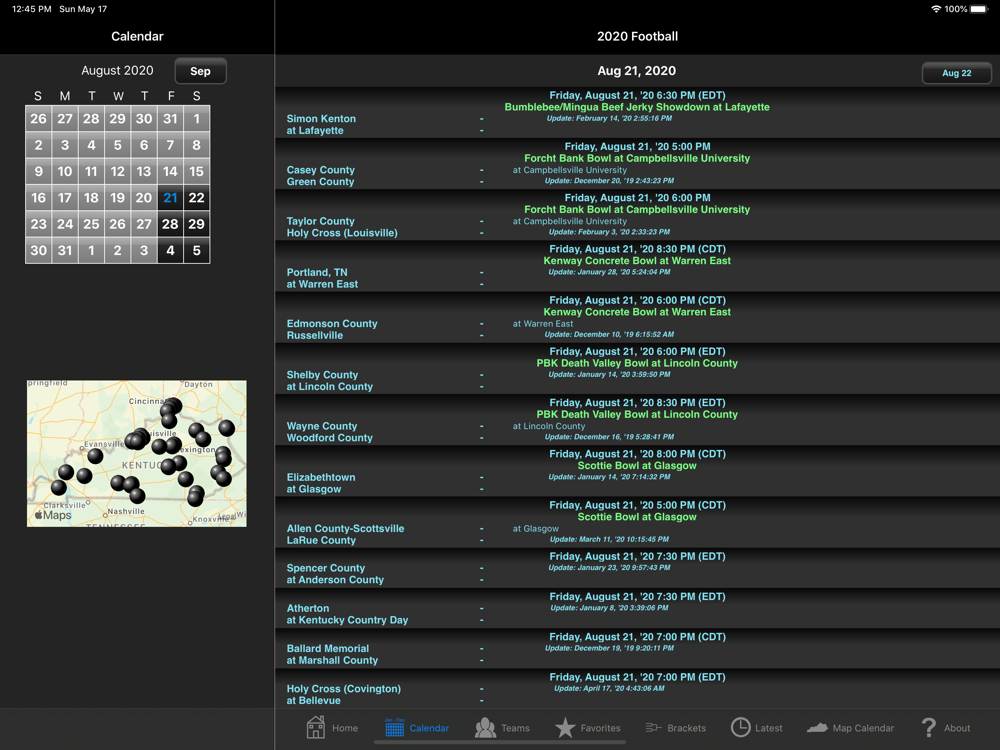This screenshot has height=750, width=1000.
Task: Select Edmonson County team name
Action: tap(332, 324)
